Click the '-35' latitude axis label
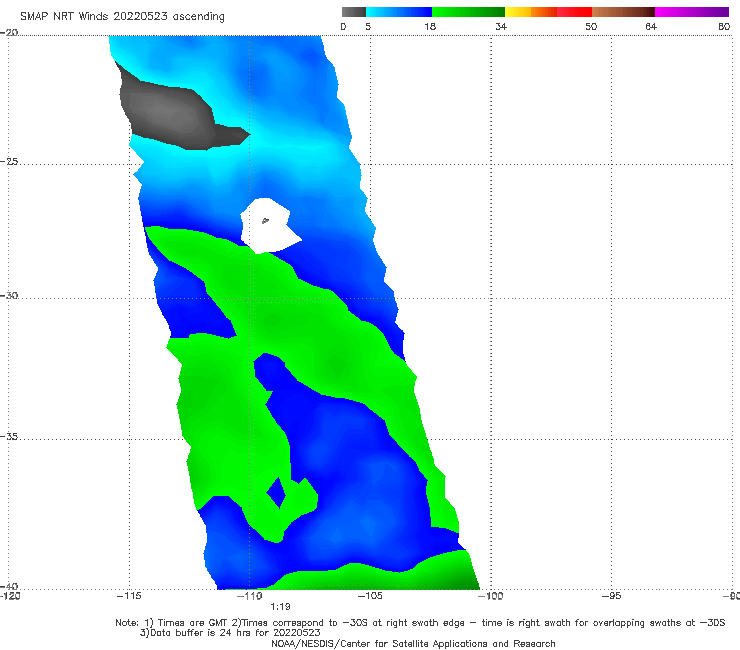Viewport: 740px width, 650px height. pos(9,436)
